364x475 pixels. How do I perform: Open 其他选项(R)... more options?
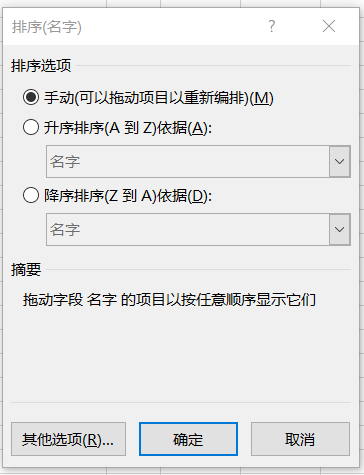(x=68, y=439)
